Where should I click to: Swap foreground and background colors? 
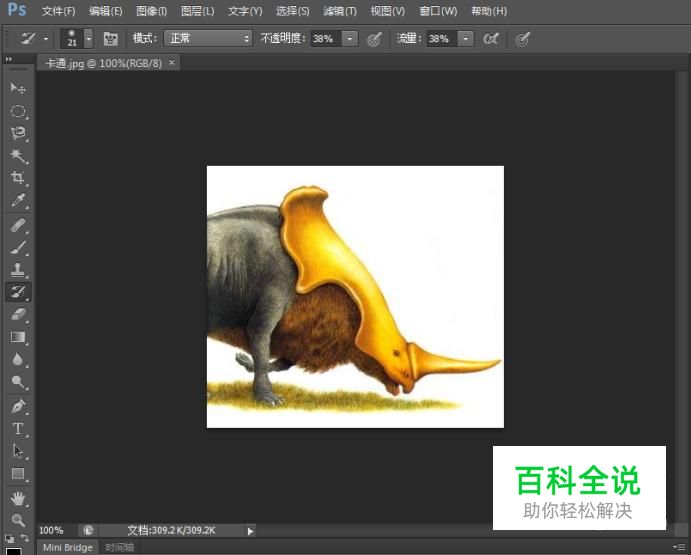tap(25, 538)
